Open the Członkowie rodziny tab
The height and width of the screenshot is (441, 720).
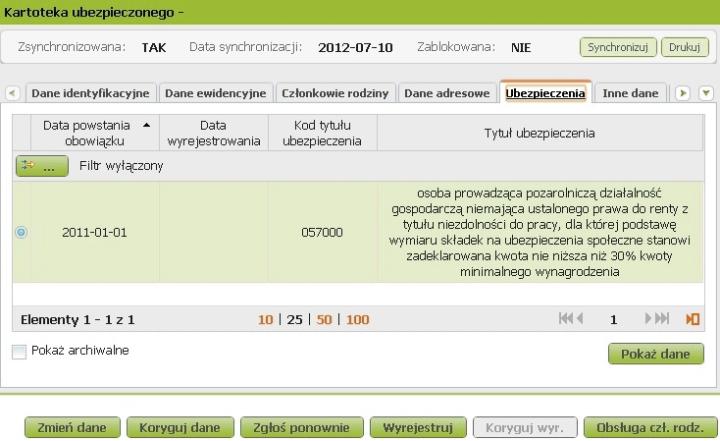(x=335, y=93)
